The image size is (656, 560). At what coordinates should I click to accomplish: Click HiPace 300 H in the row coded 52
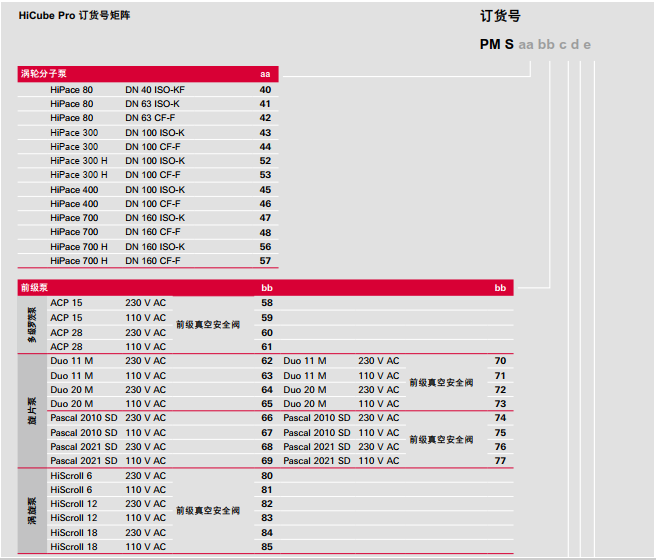pyautogui.click(x=79, y=161)
